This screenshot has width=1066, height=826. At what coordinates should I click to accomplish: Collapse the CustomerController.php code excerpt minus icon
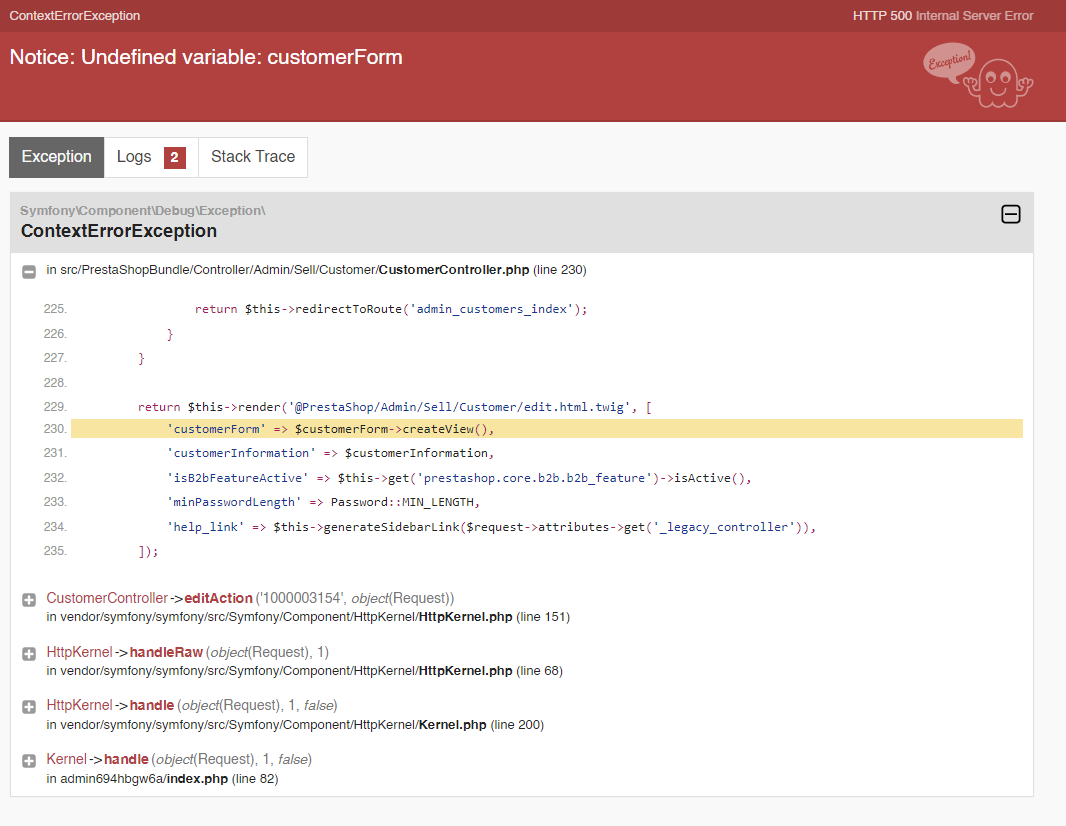[x=29, y=271]
